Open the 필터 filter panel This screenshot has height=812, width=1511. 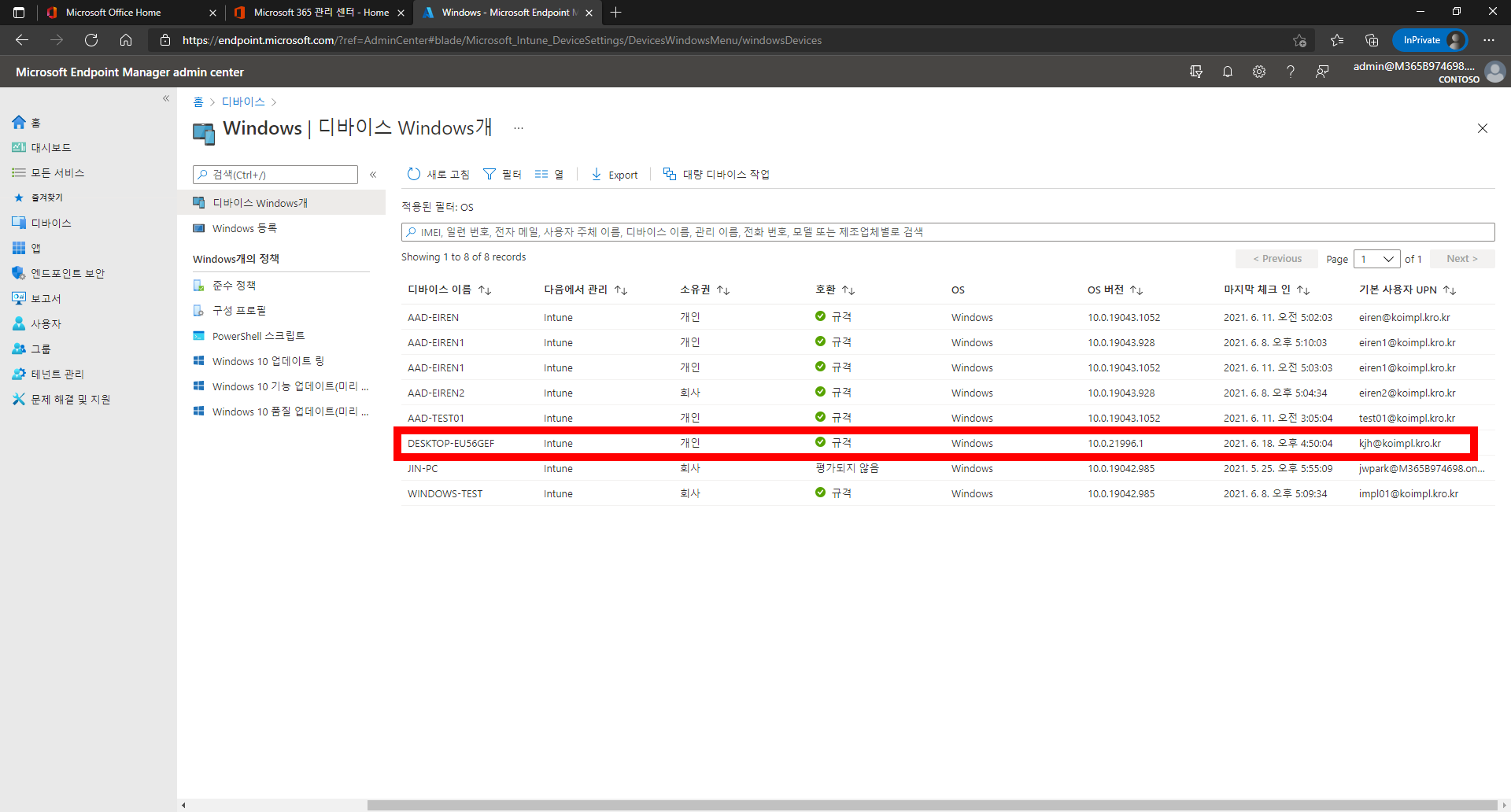click(502, 175)
